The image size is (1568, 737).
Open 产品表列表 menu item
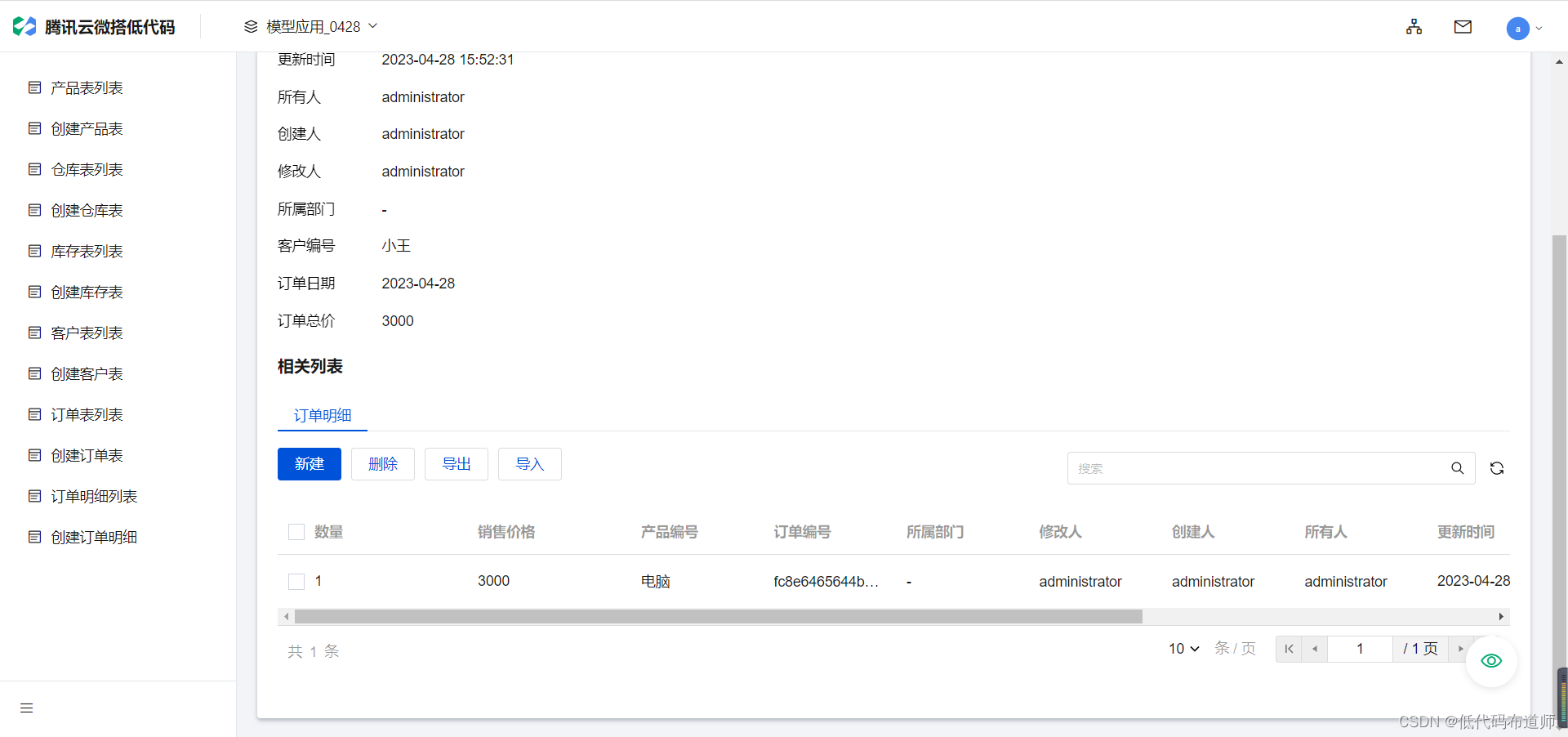click(x=87, y=87)
